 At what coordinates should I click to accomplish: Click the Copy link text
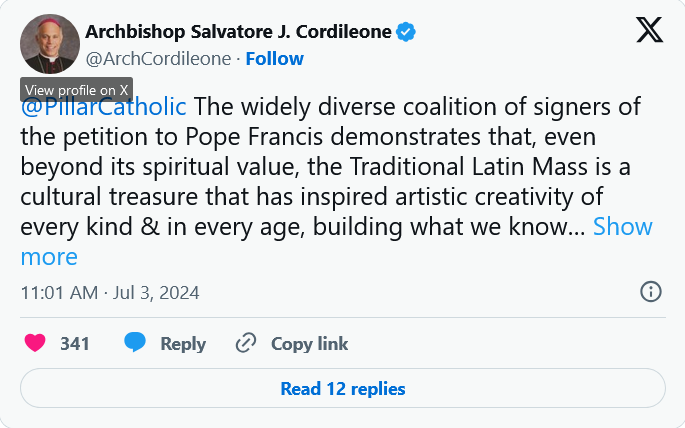[309, 343]
